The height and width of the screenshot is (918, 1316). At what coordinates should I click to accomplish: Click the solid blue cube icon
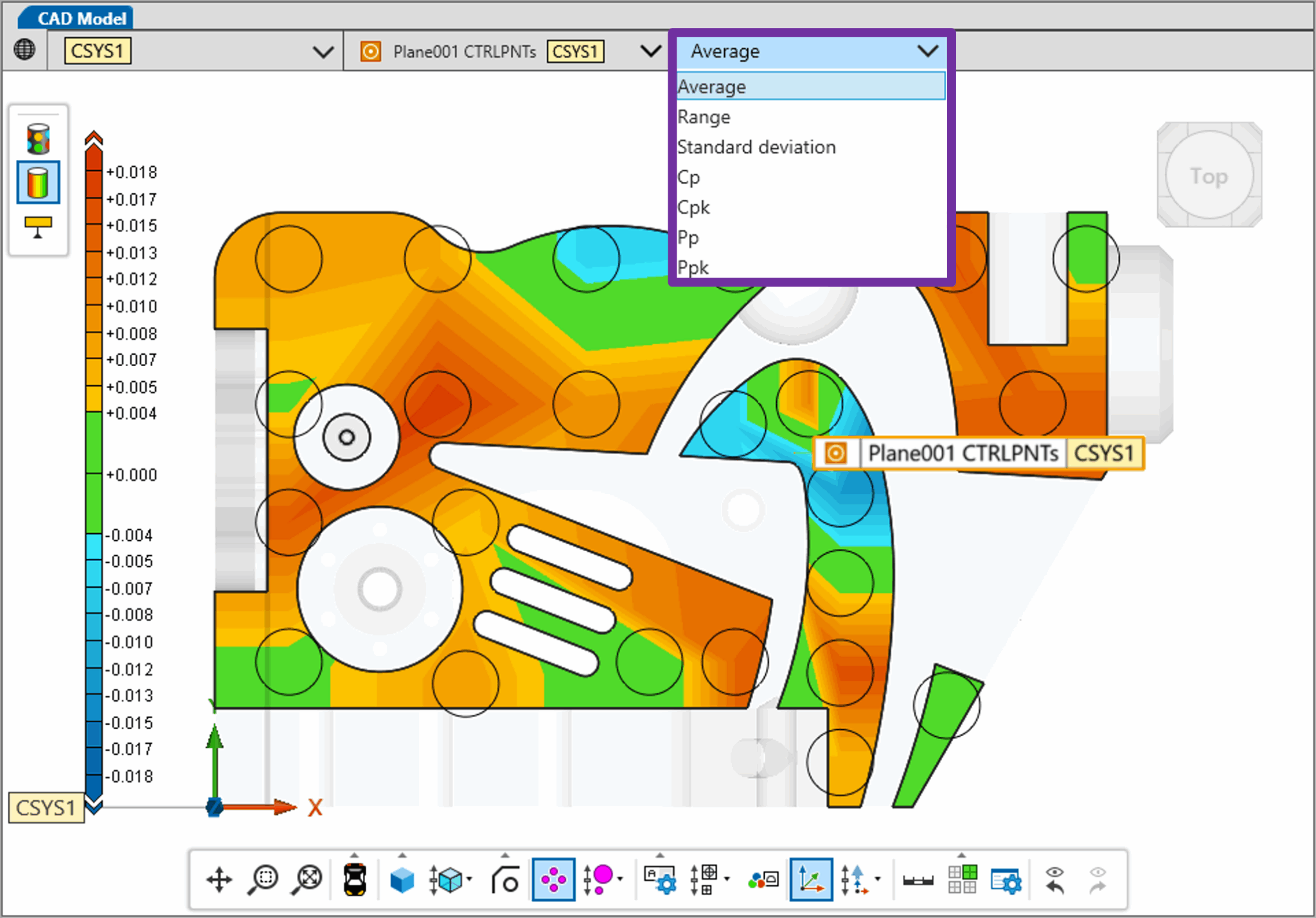click(x=402, y=880)
